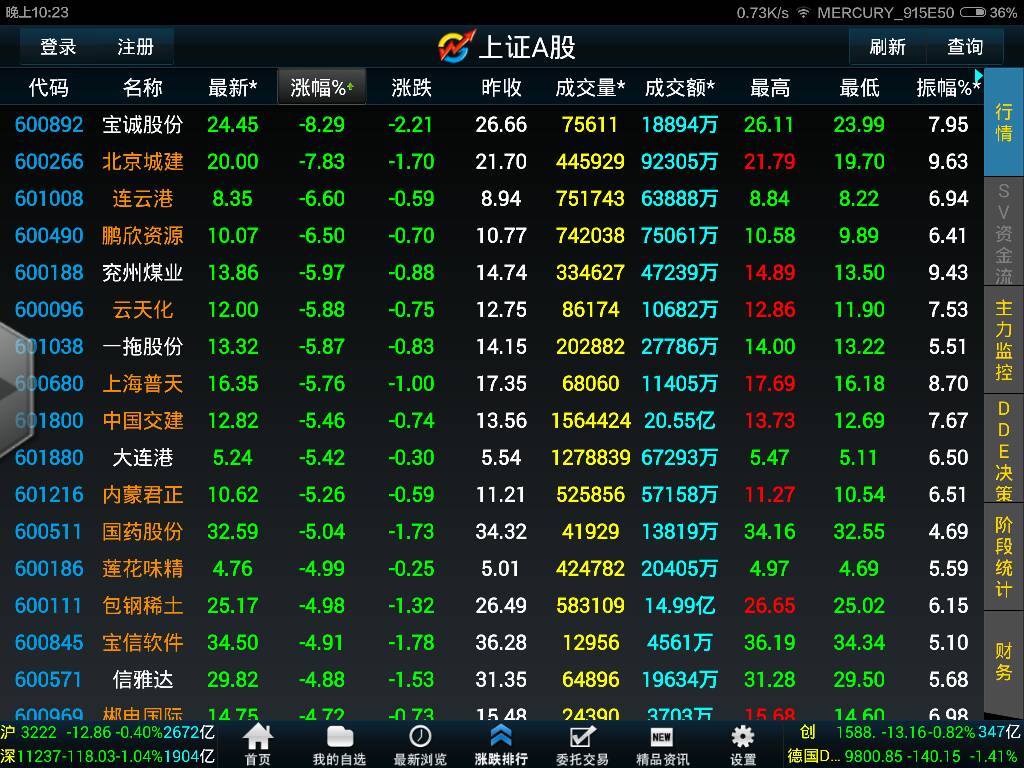Open stock 宝诚股份 row
Screen dimensions: 1024x768
(492, 124)
